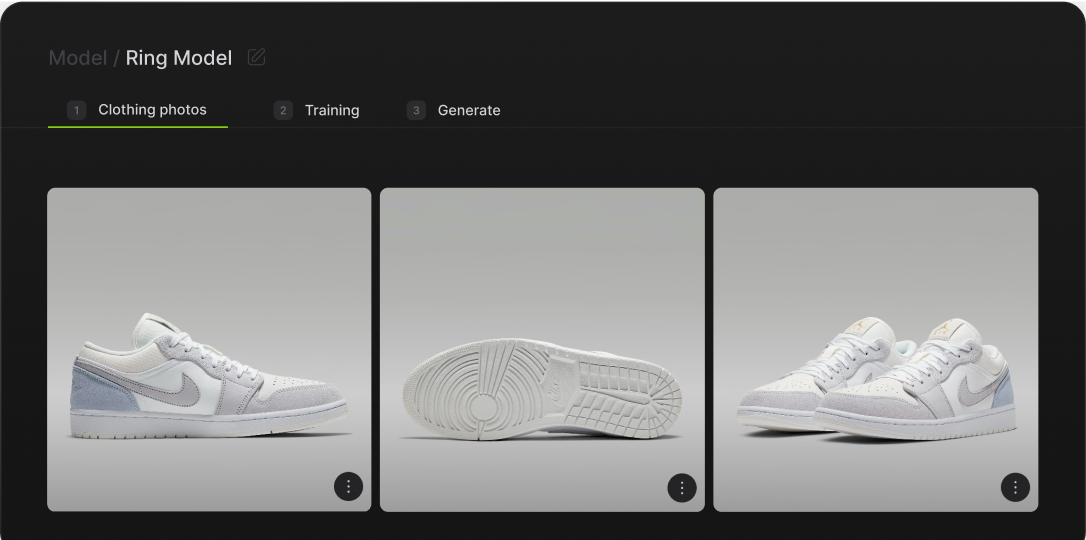This screenshot has height=540, width=1086.
Task: Open the three-dot menu on the sneaker pair photo
Action: [1015, 487]
